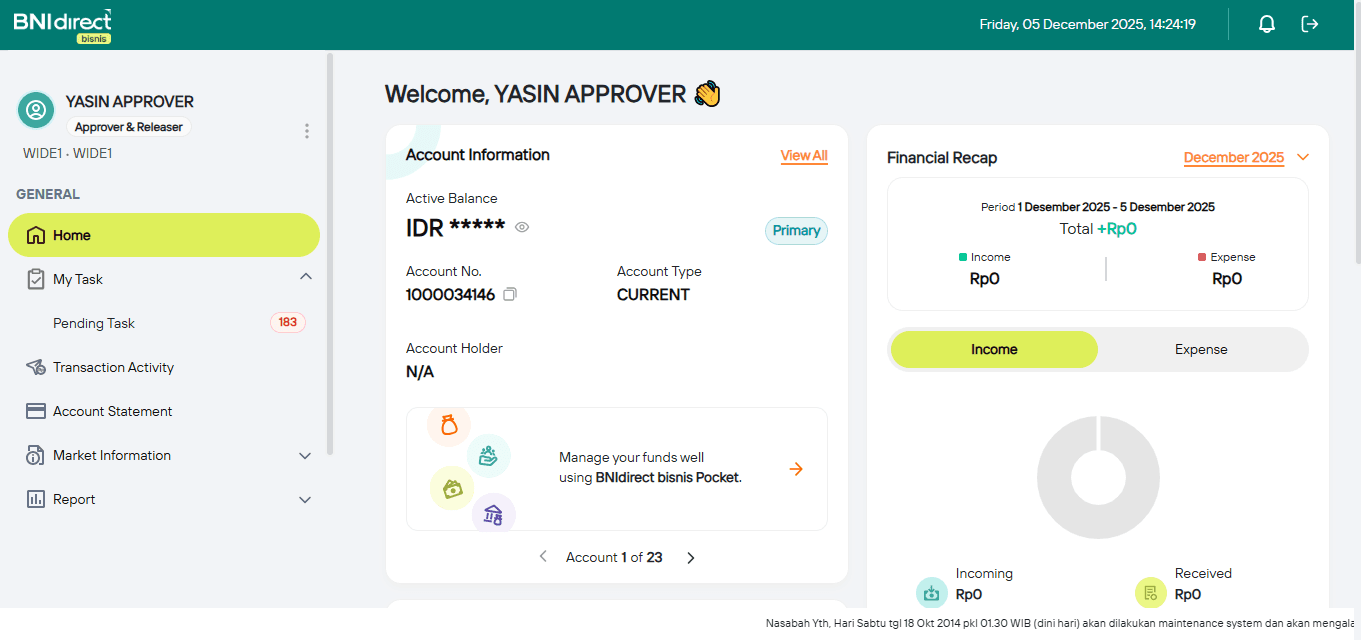The height and width of the screenshot is (640, 1361).
Task: Click the chevron beside December 2025
Action: coord(1302,157)
